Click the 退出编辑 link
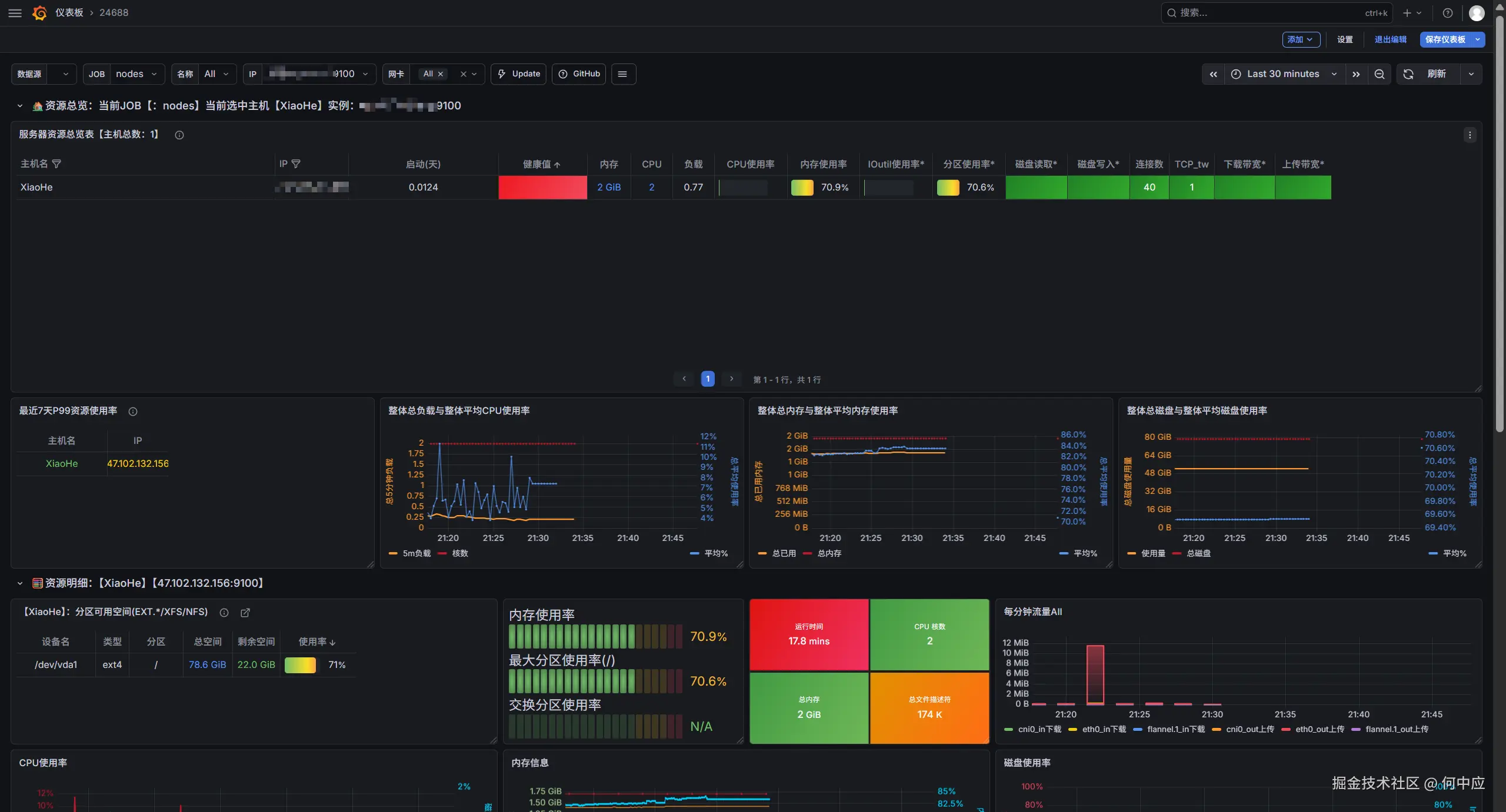The width and height of the screenshot is (1506, 812). point(1390,39)
